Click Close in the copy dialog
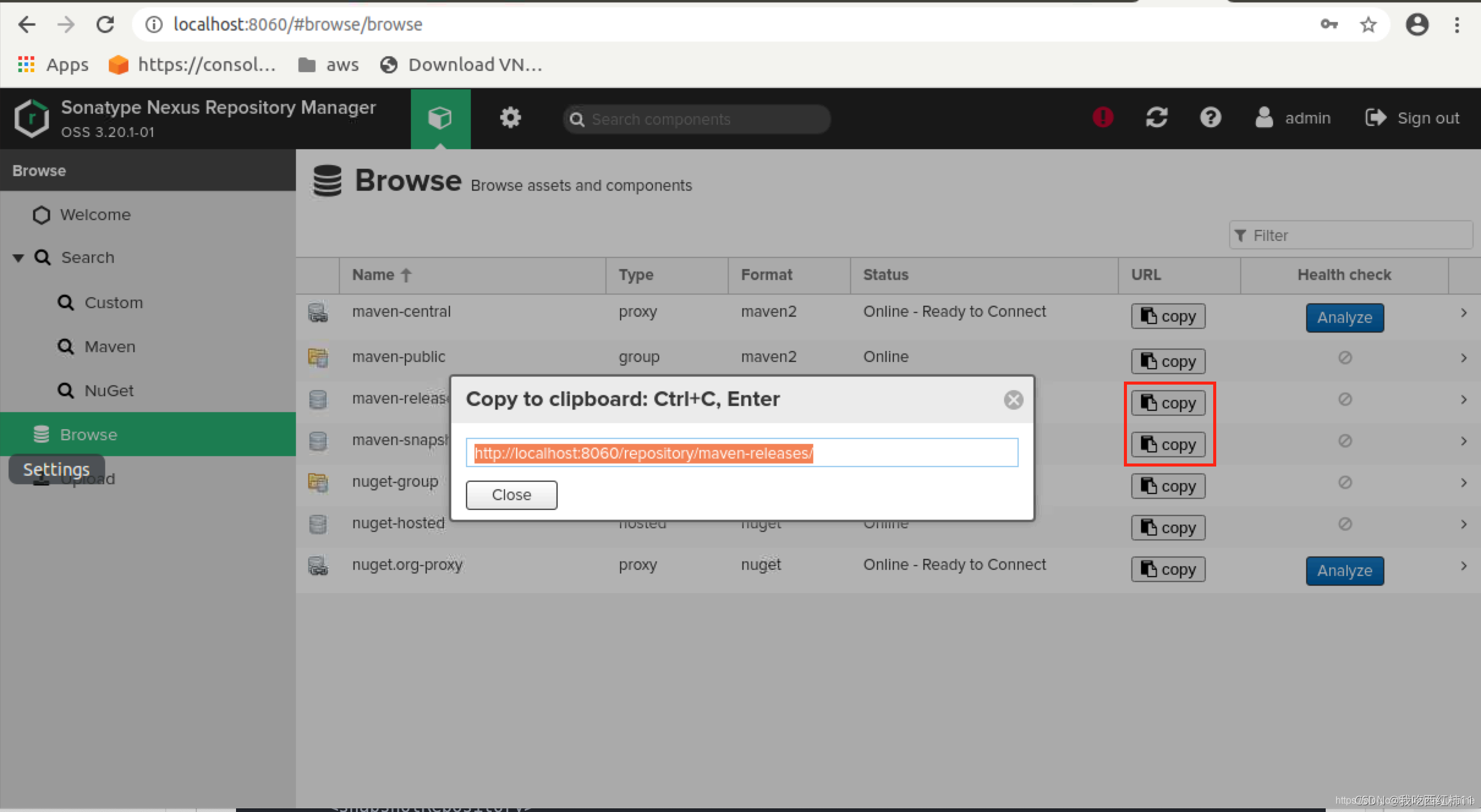1481x812 pixels. (511, 495)
